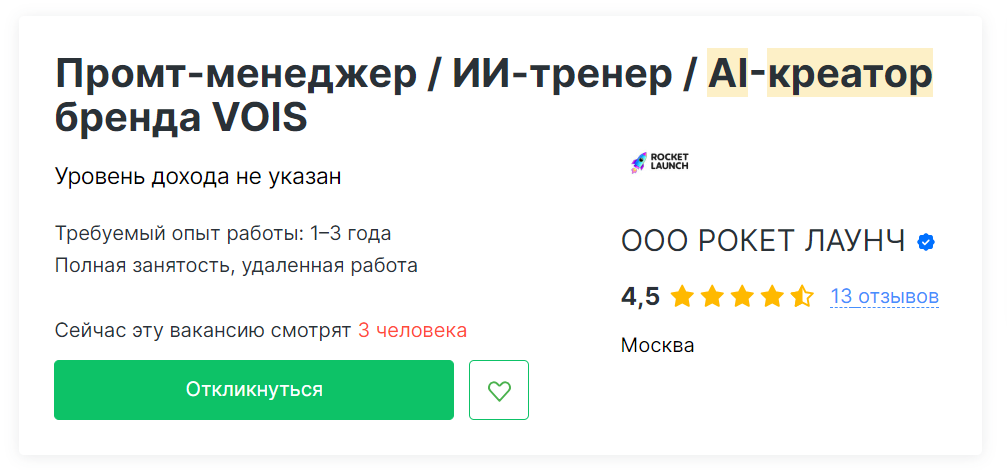This screenshot has width=1007, height=470.
Task: Click the Москва location text
Action: (x=658, y=345)
